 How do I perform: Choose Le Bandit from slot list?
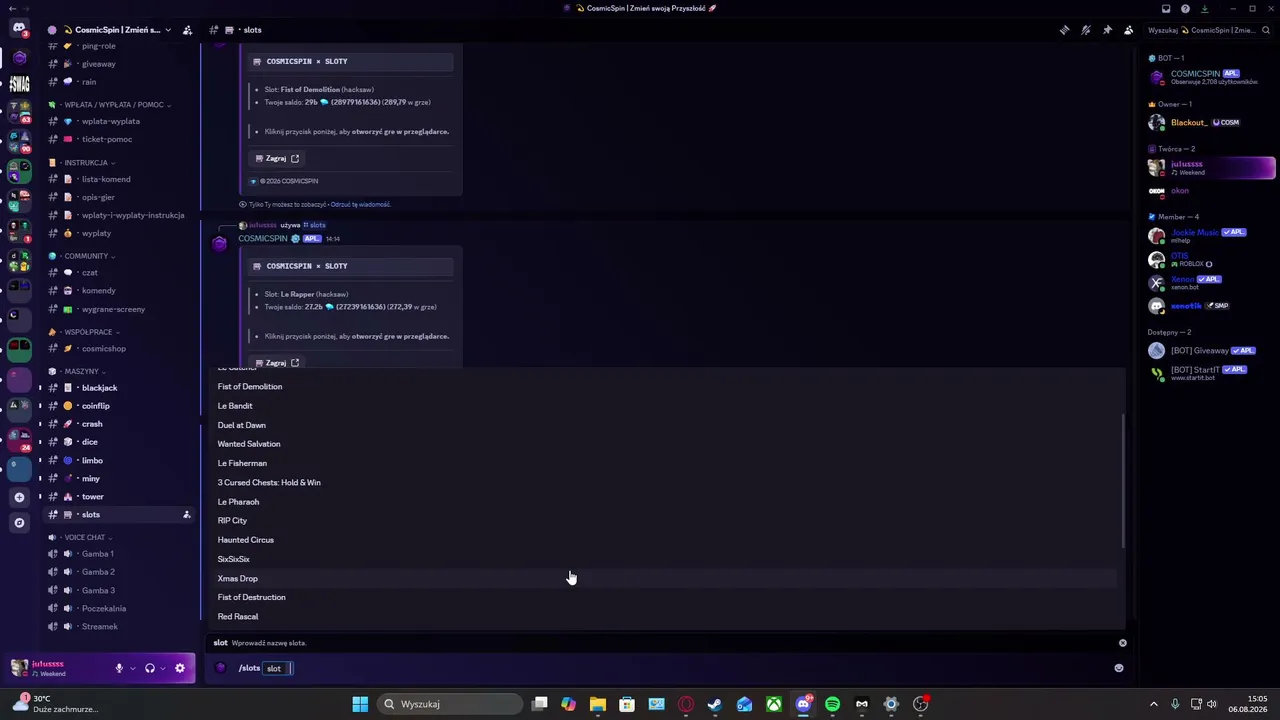(x=666, y=406)
